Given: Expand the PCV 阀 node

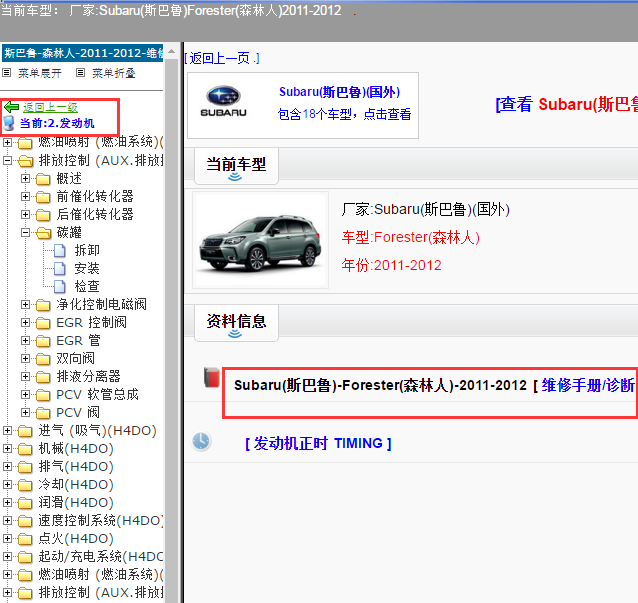Looking at the screenshot, I should (25, 412).
